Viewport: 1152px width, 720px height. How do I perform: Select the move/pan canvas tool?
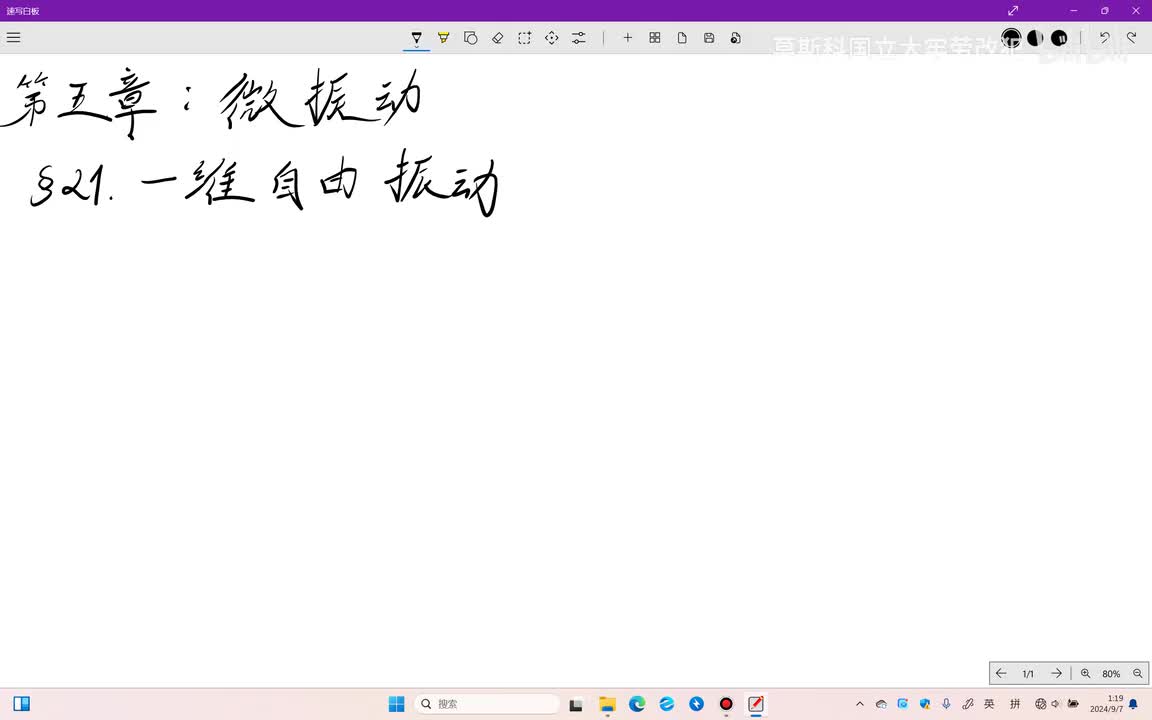pos(552,37)
